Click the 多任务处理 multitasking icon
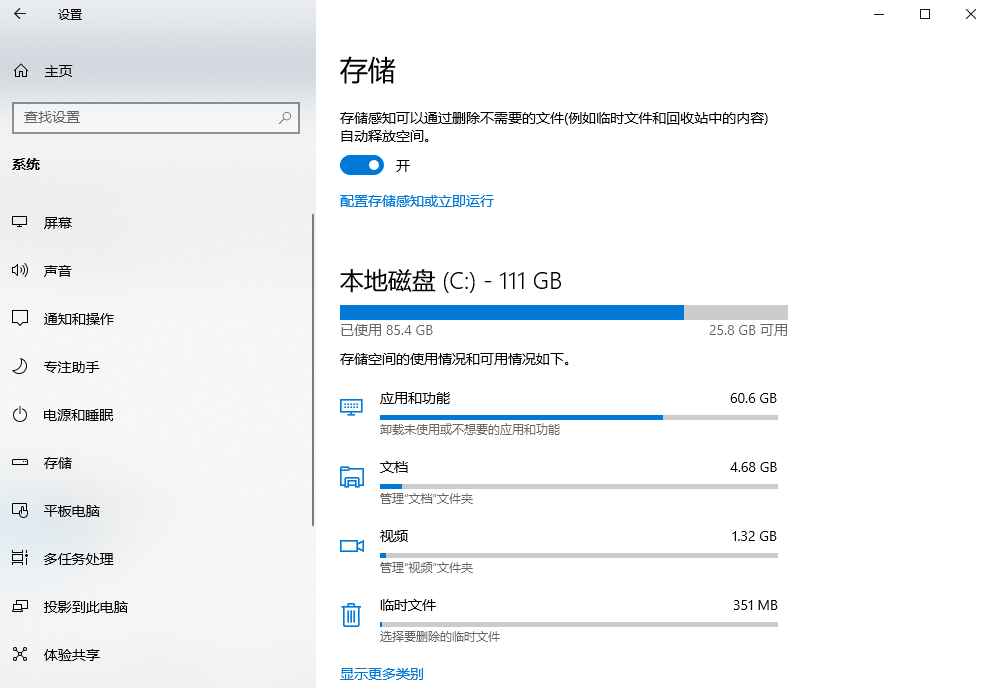 20,558
